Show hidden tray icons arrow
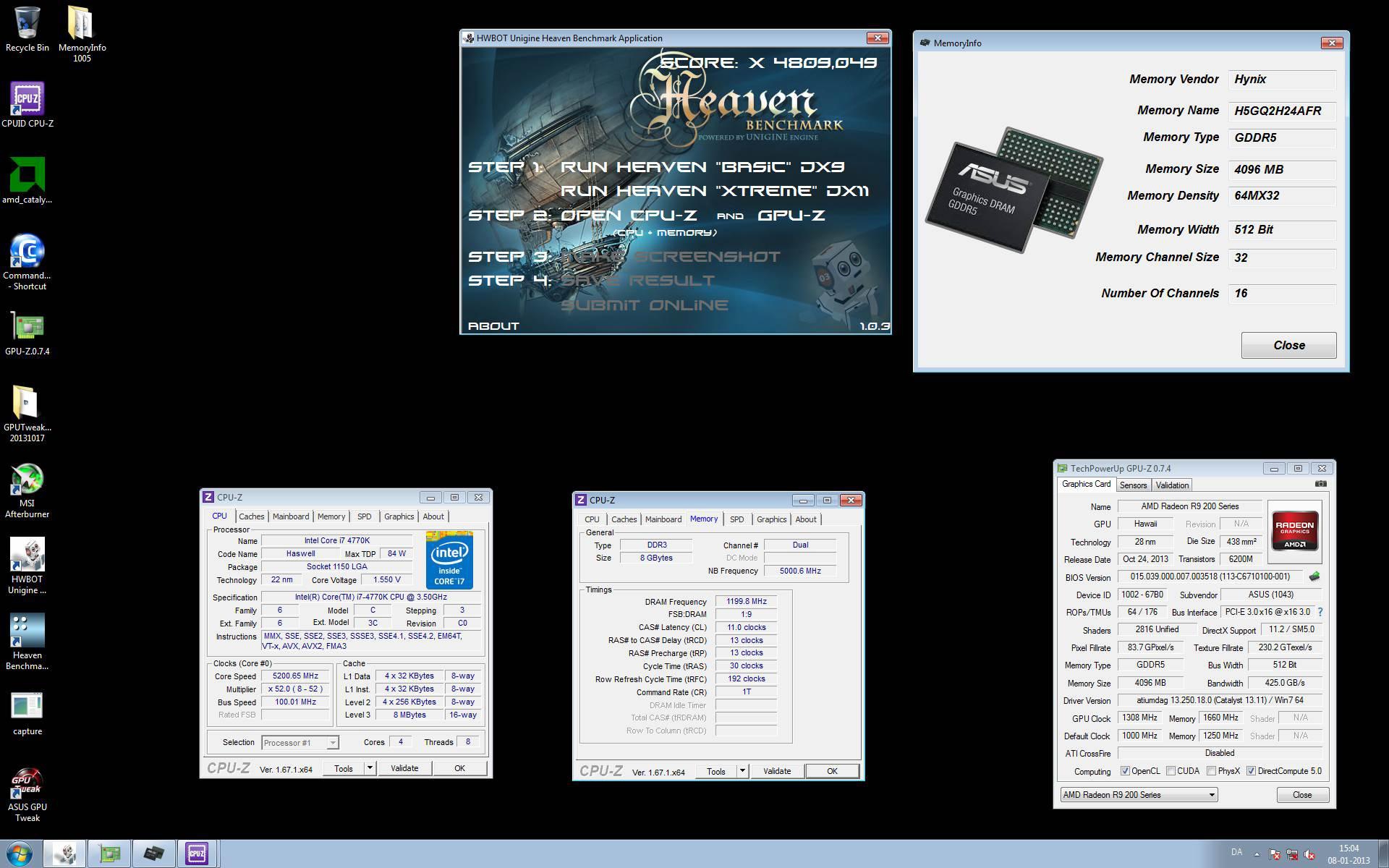1389x868 pixels. (1257, 855)
